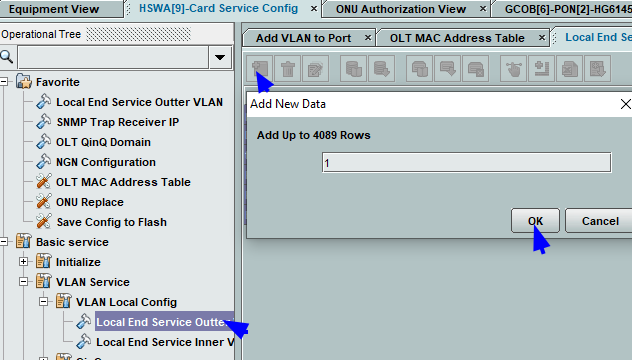Select ONU Replace entry
The image size is (632, 360).
point(89,202)
